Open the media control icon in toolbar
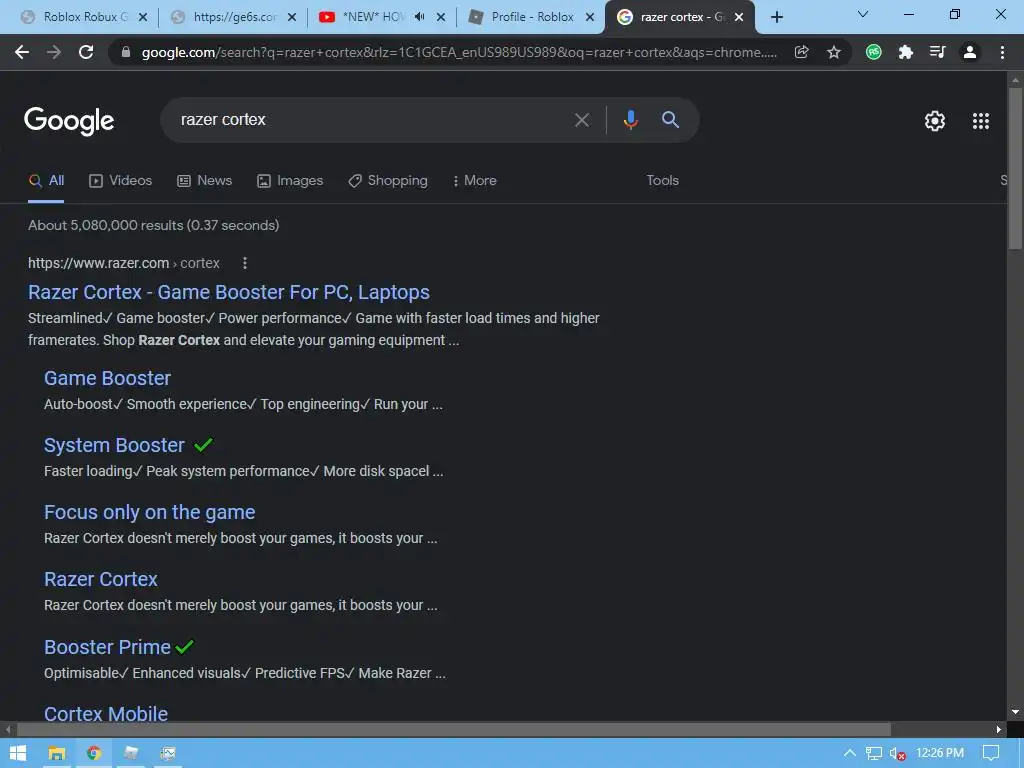Viewport: 1024px width, 768px height. pyautogui.click(x=937, y=52)
